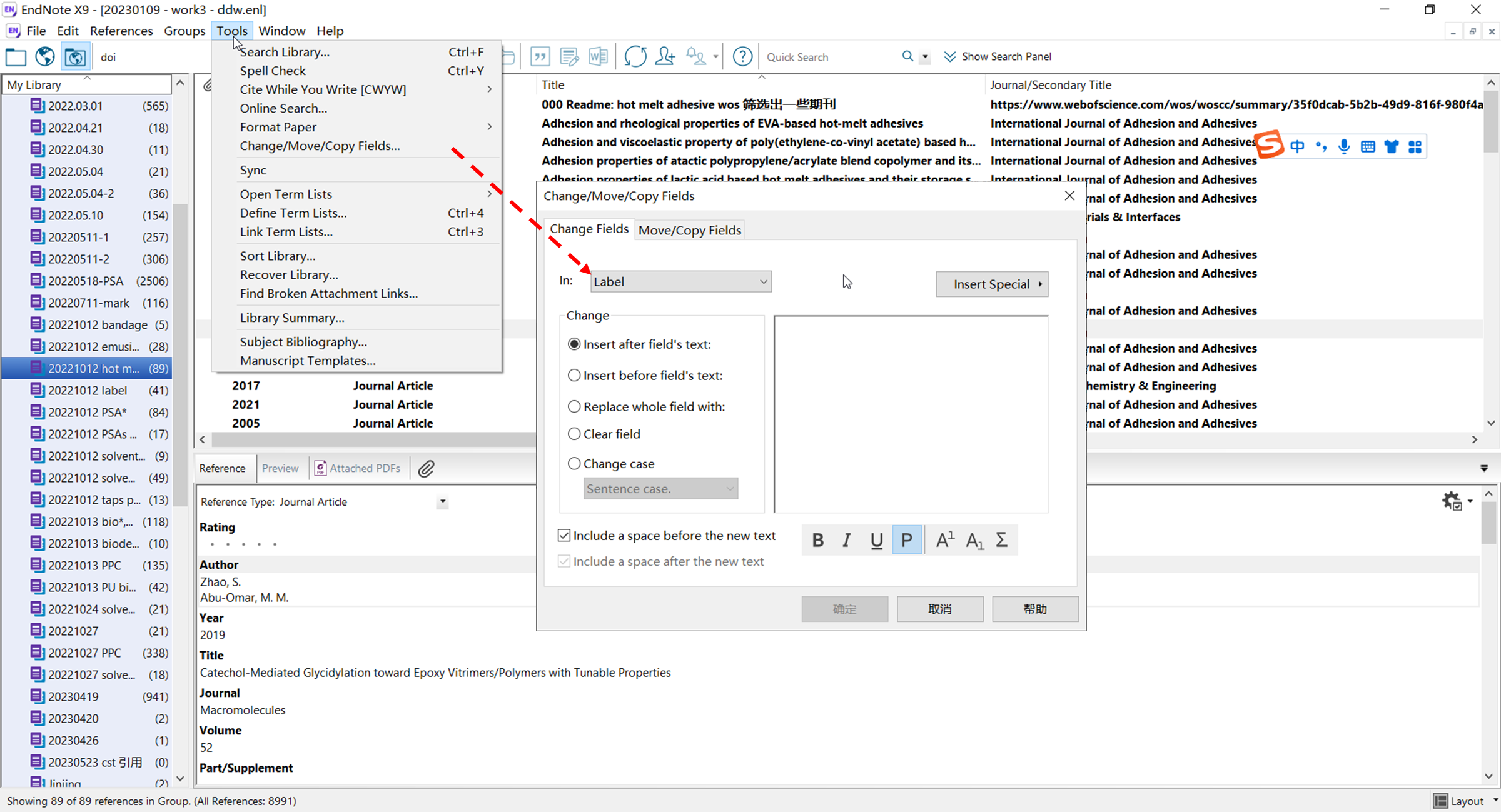Click the Sogou punctuation mode toggle

click(1320, 146)
